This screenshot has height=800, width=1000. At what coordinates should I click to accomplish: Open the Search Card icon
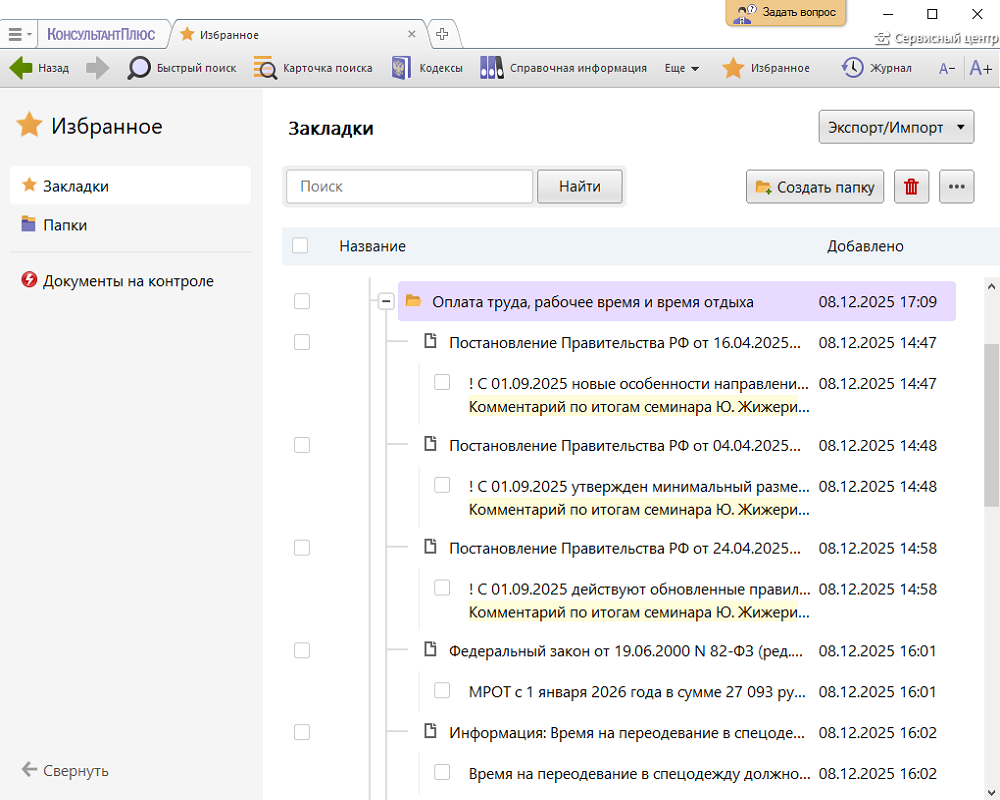[265, 68]
